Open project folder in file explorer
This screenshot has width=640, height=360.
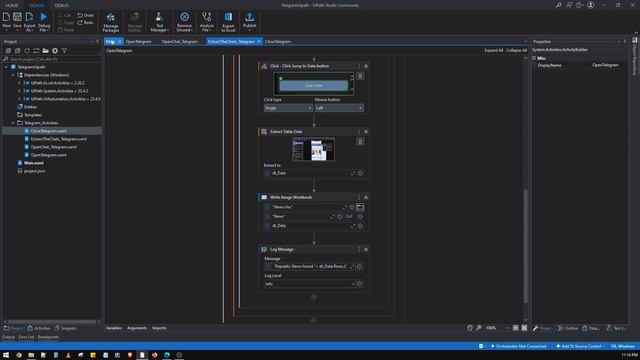[x=45, y=51]
